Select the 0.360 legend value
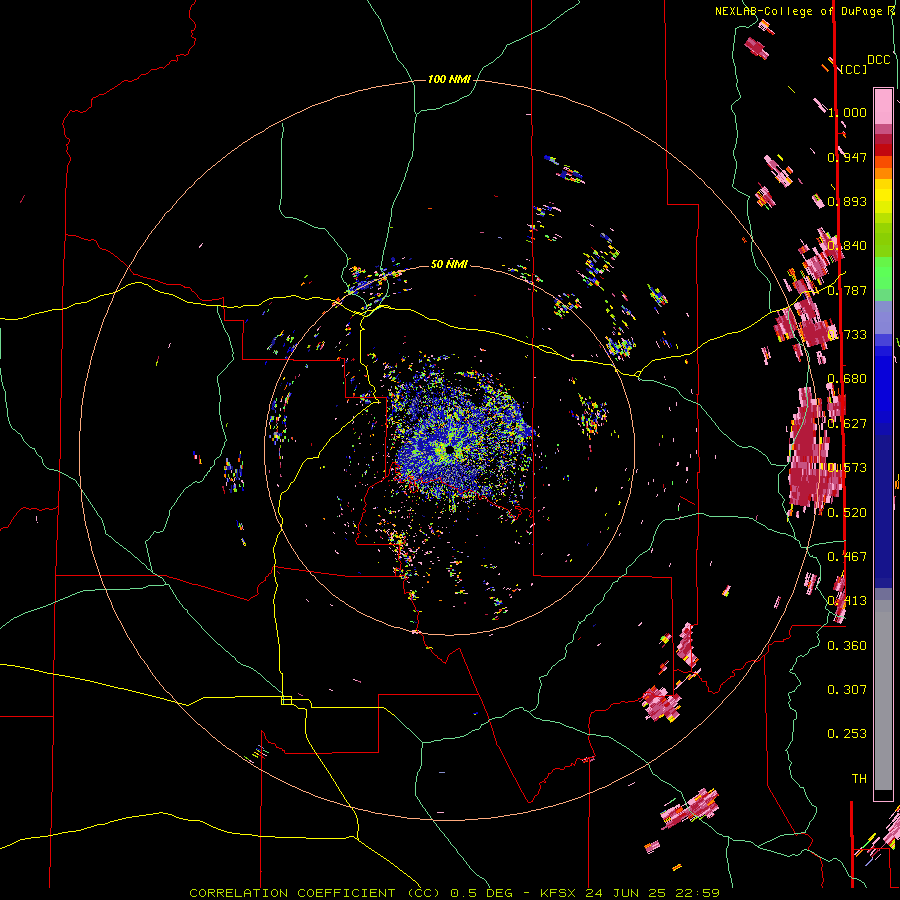 [847, 646]
